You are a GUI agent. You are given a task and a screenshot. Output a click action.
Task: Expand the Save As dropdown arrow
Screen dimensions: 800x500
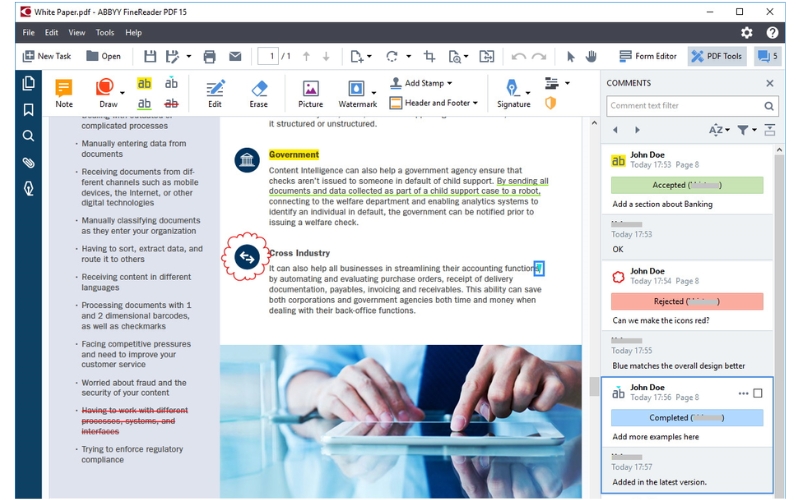tap(188, 56)
